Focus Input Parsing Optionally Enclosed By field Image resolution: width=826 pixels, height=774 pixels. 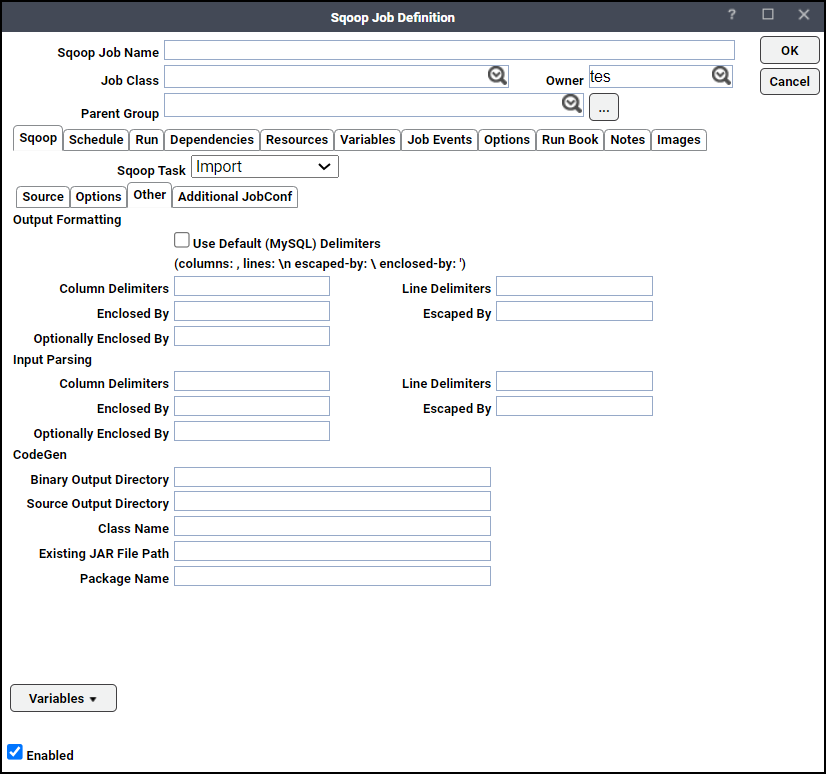252,431
